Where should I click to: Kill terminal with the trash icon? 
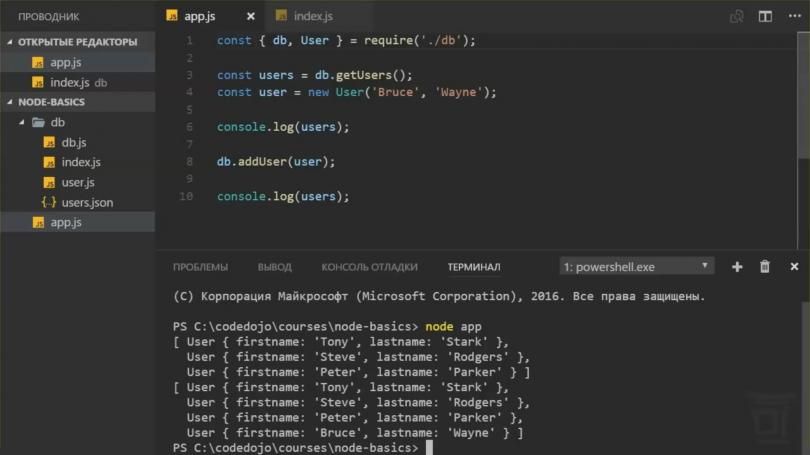765,266
